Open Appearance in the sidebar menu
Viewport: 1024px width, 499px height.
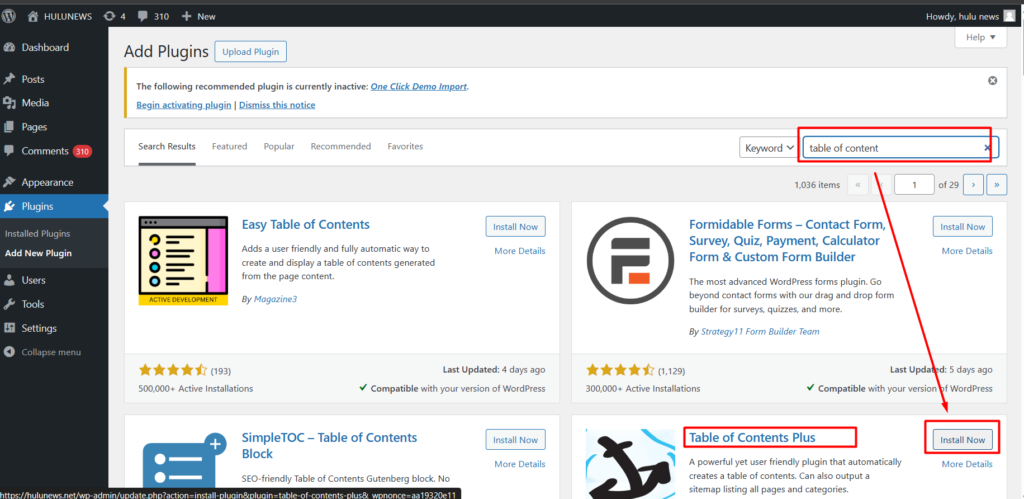(x=47, y=182)
